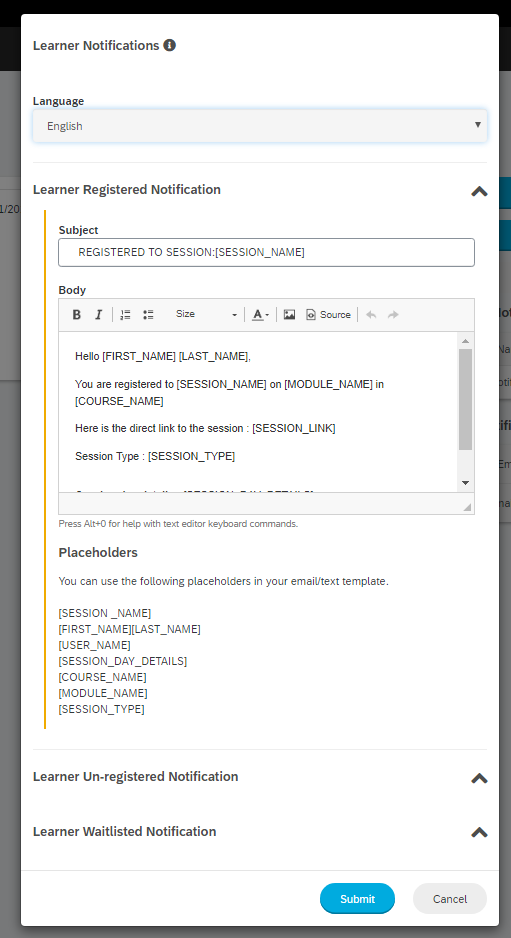Screen dimensions: 511x938
Task: Expand the Learner Un-registered Notification chevron
Action: point(479,778)
